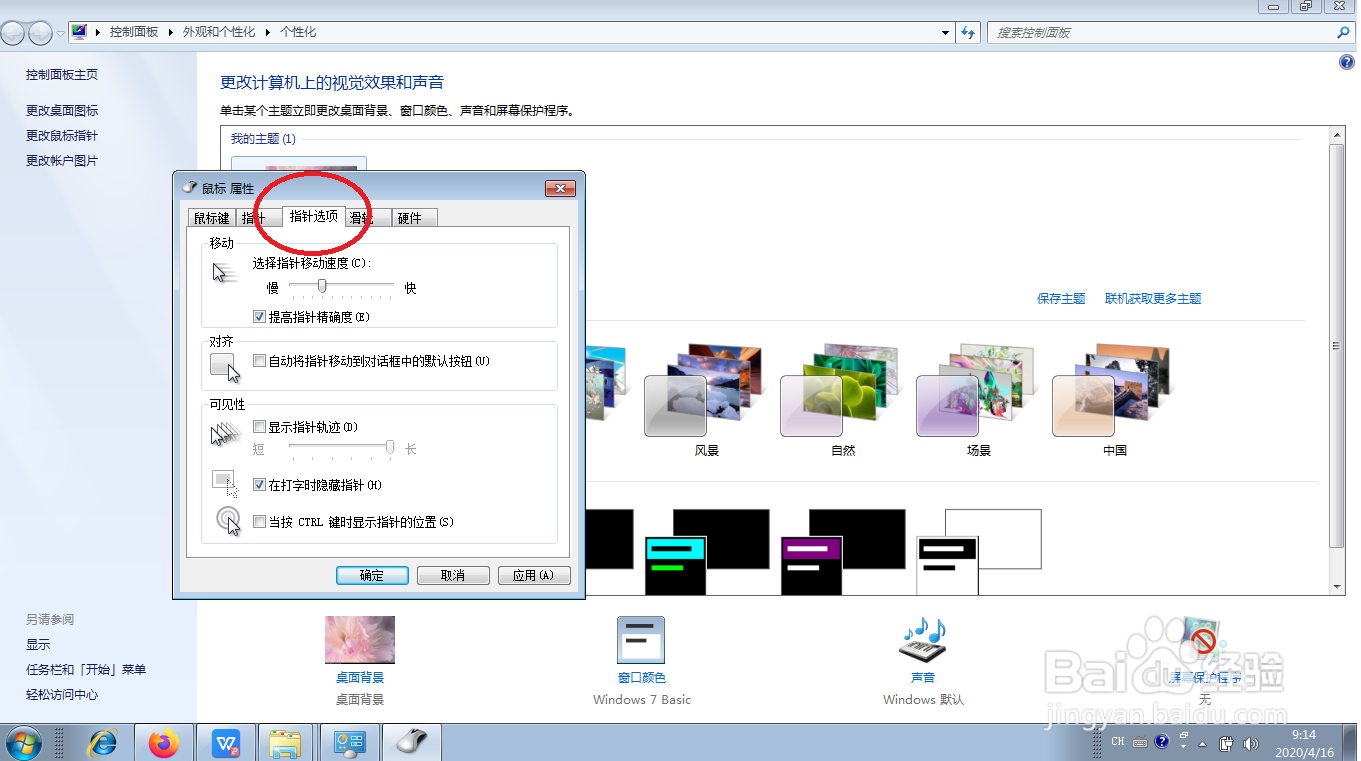Open 窗口颜色 (Window Color) settings icon
The image size is (1361, 761).
[x=641, y=640]
